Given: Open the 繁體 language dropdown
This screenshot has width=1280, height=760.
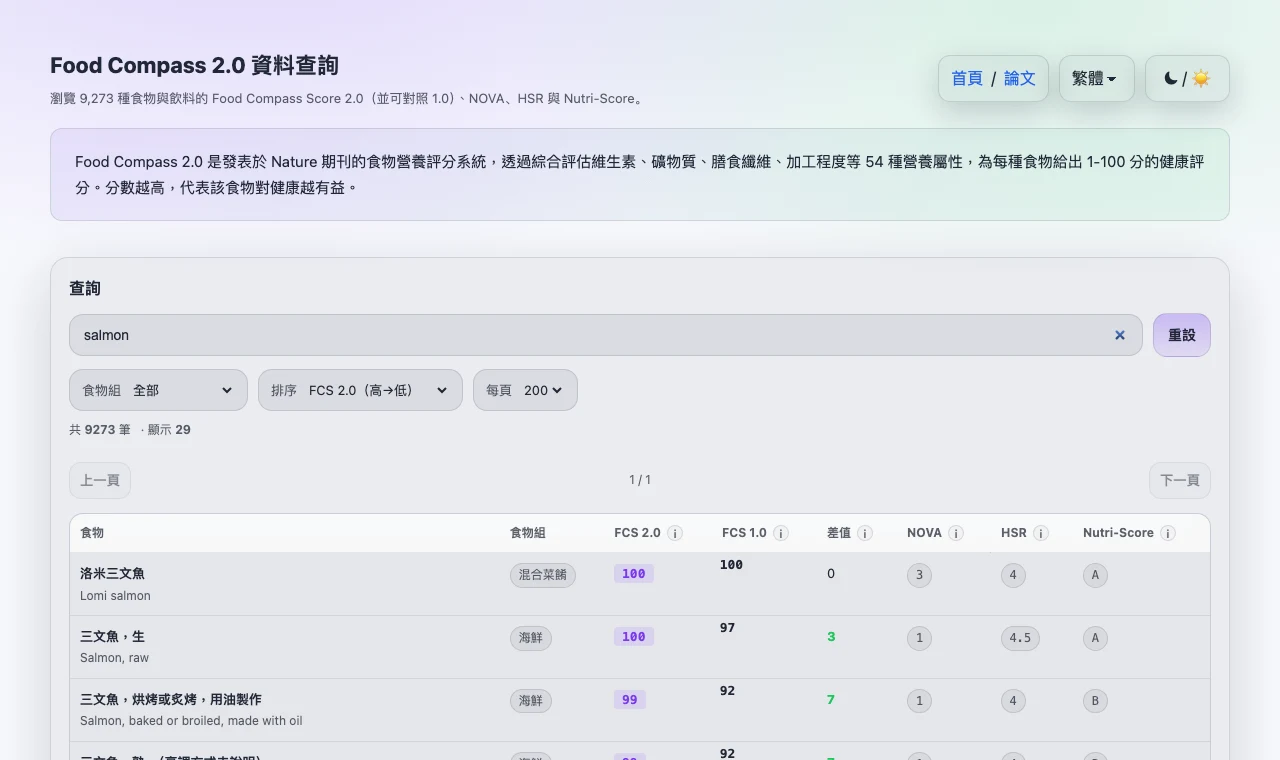Looking at the screenshot, I should [x=1096, y=78].
